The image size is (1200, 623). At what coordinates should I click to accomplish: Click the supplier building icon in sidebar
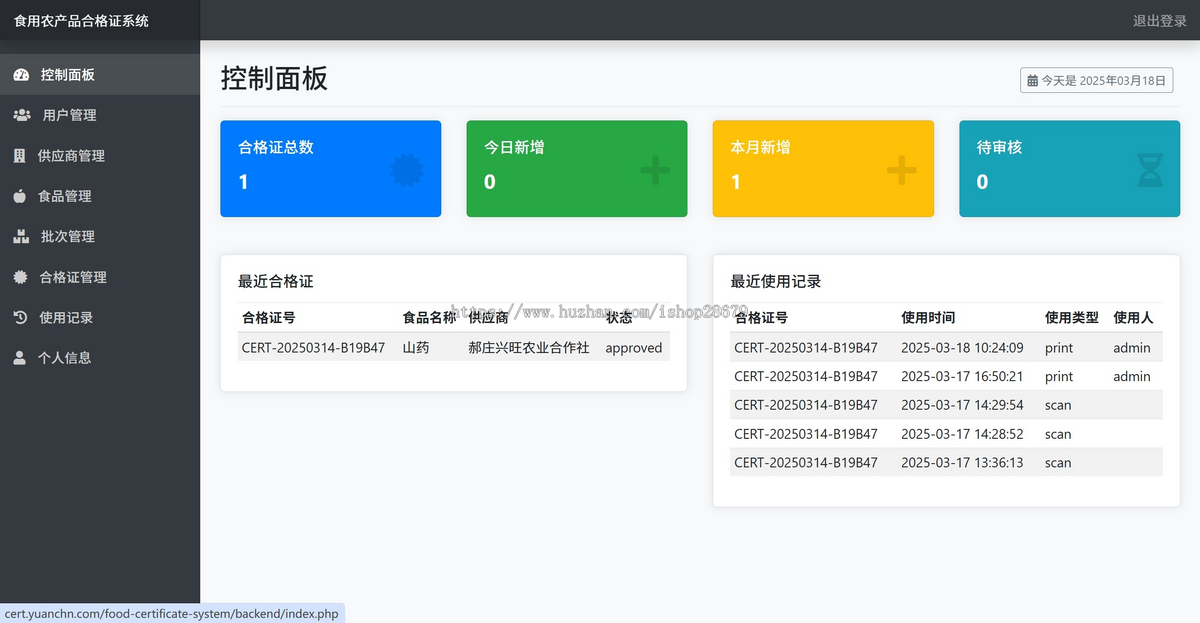click(19, 156)
